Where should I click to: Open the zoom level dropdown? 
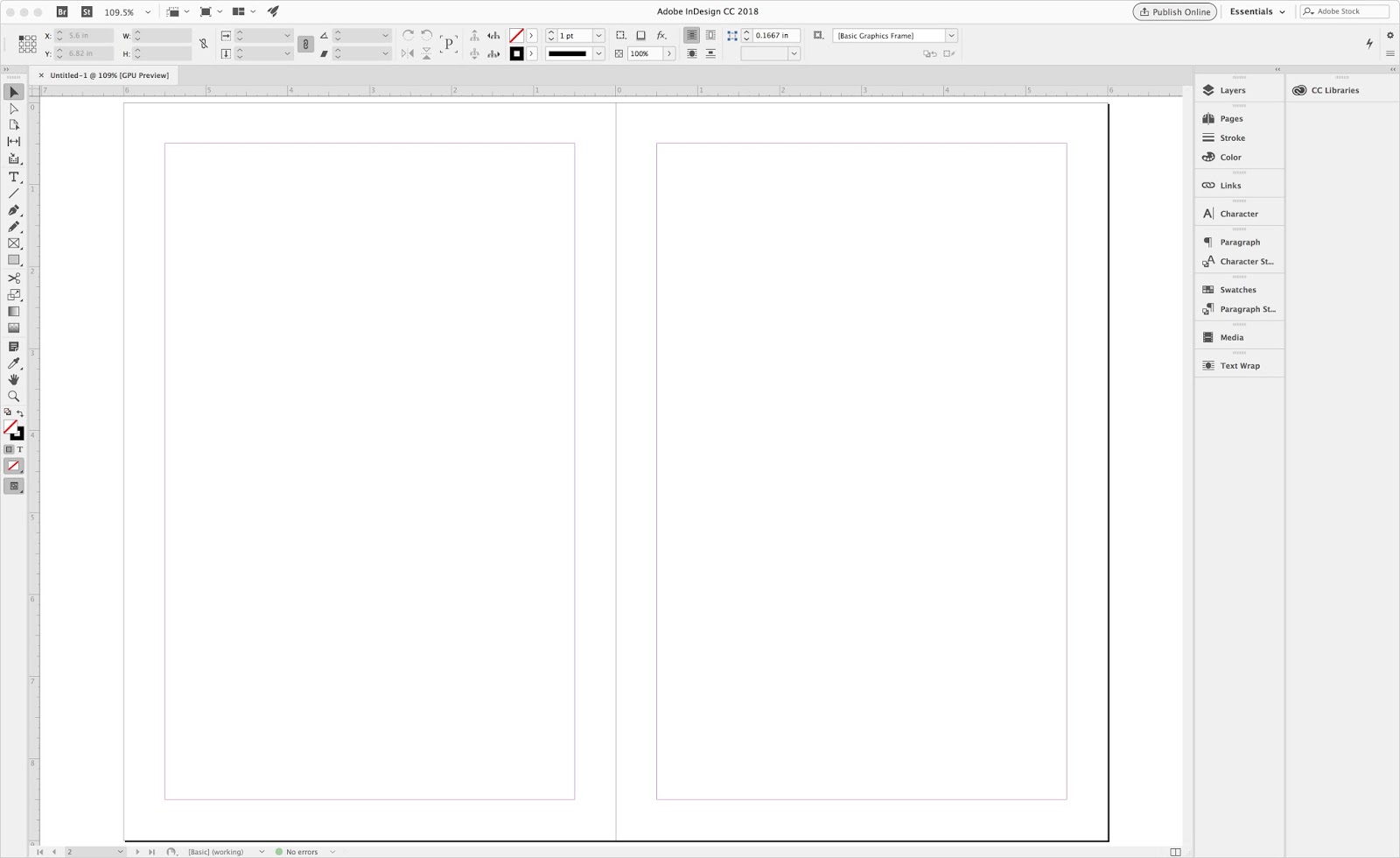point(147,11)
